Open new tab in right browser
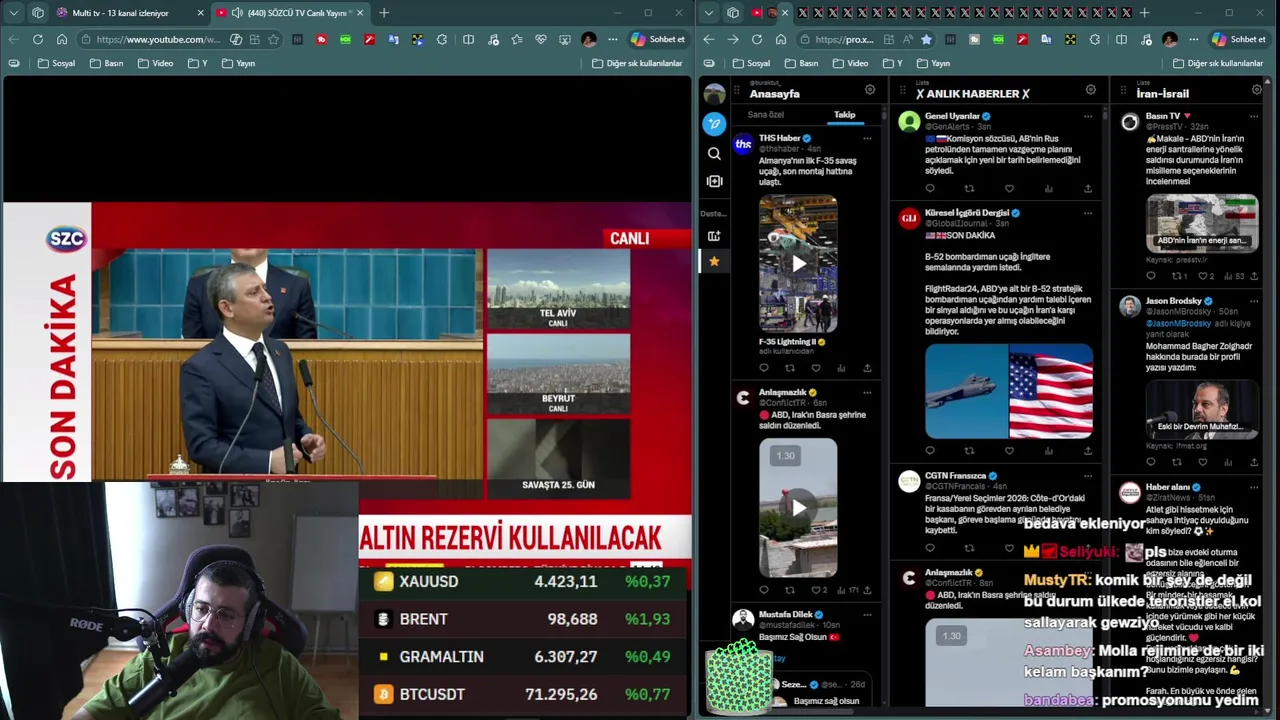This screenshot has height=720, width=1280. (x=1145, y=13)
